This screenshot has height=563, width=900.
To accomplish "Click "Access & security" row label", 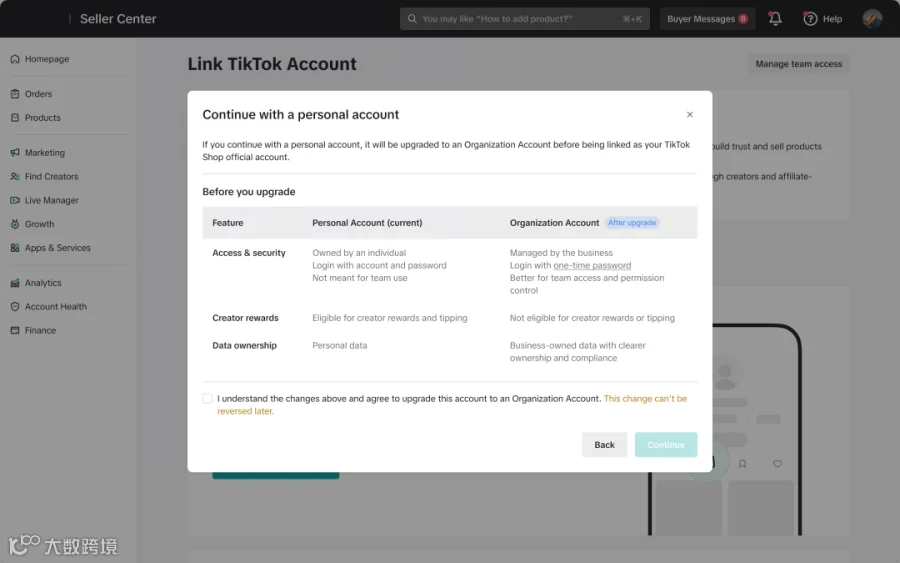I will 249,253.
